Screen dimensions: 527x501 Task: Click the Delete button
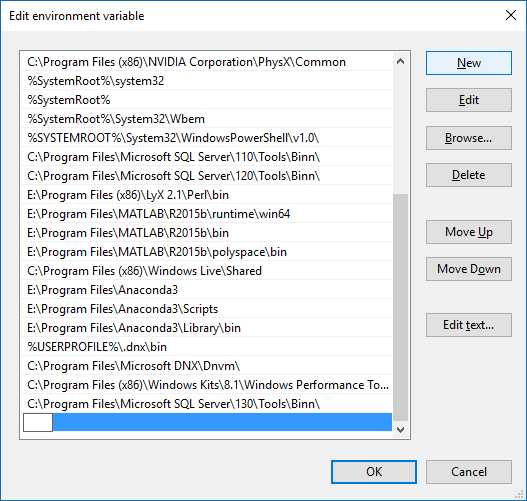(x=469, y=175)
